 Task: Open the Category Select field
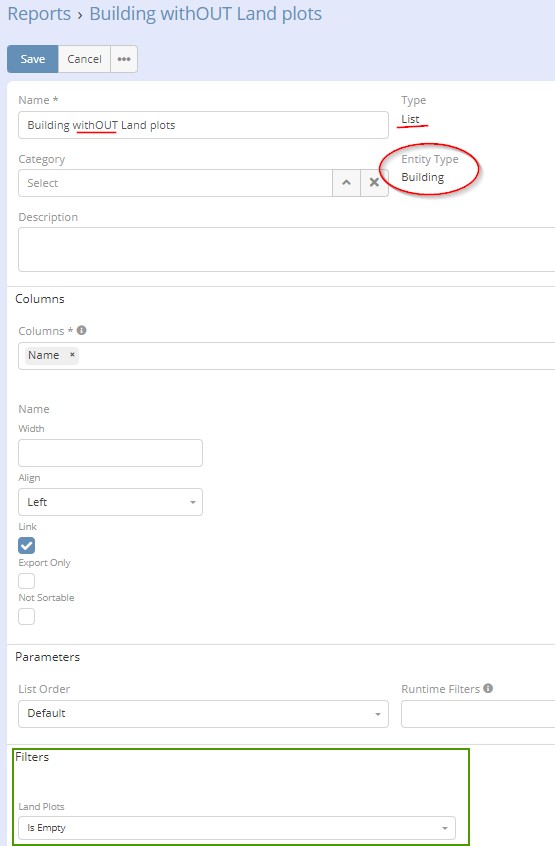pyautogui.click(x=175, y=183)
